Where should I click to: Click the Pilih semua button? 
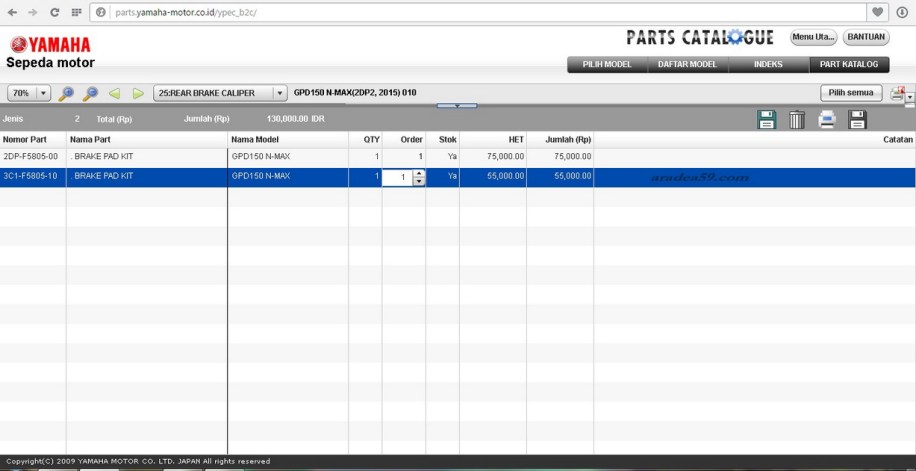(851, 93)
